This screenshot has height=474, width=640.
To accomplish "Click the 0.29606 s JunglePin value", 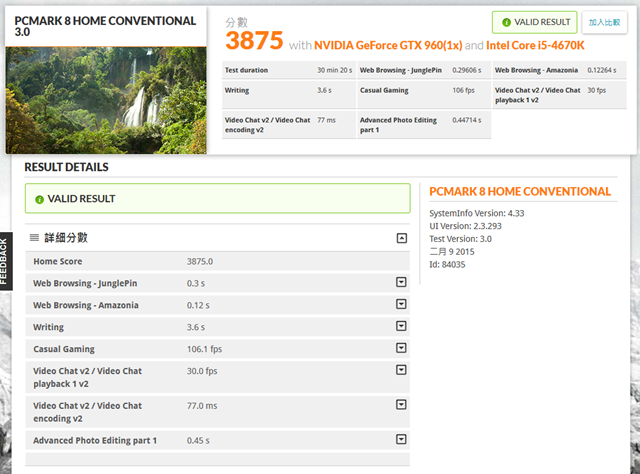I will tap(467, 70).
